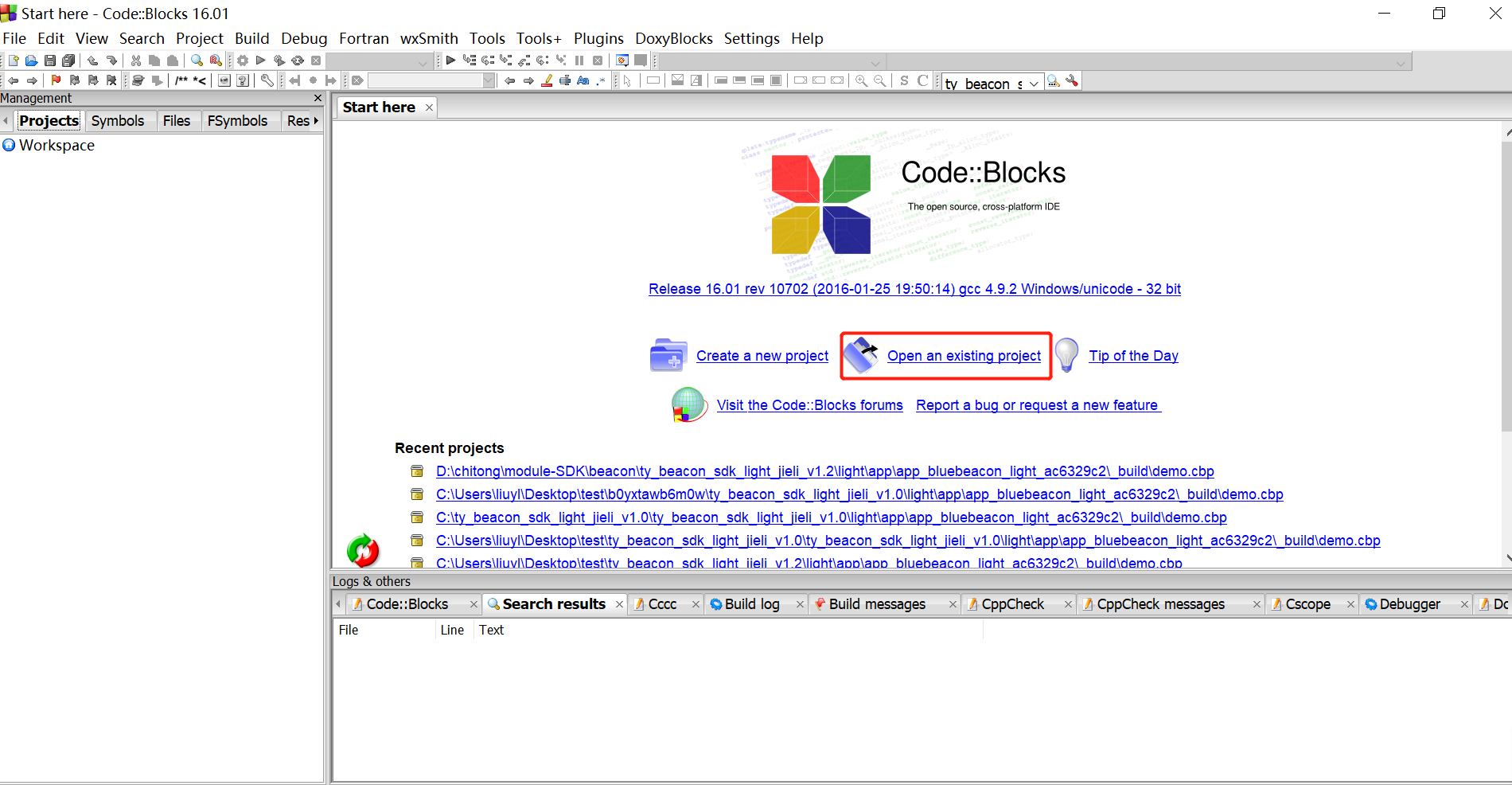Image resolution: width=1512 pixels, height=785 pixels.
Task: Click the Build gear icon
Action: pyautogui.click(x=243, y=61)
